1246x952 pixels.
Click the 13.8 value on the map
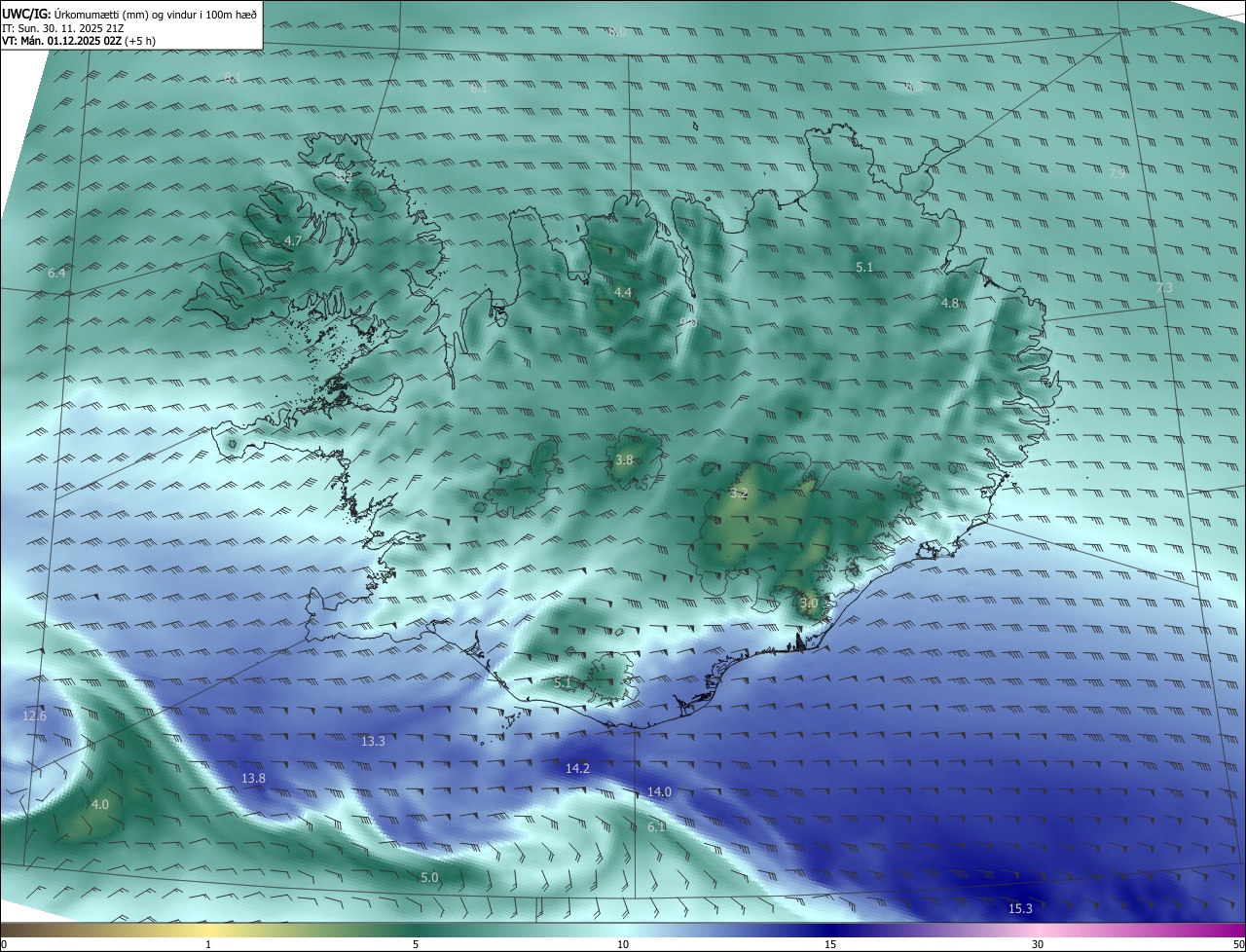pos(253,779)
